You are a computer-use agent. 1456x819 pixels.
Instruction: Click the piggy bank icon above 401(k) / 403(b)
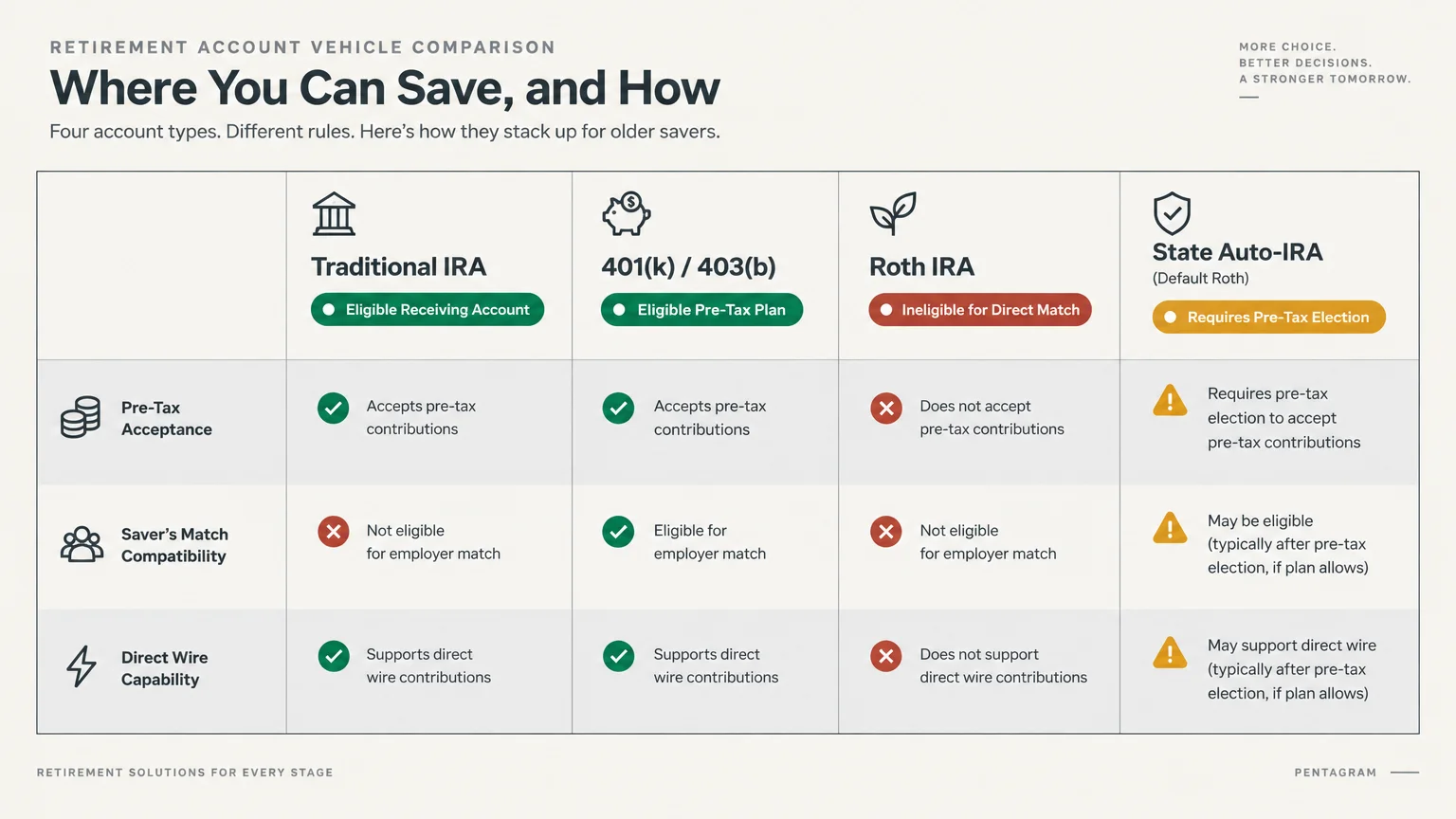pyautogui.click(x=627, y=213)
